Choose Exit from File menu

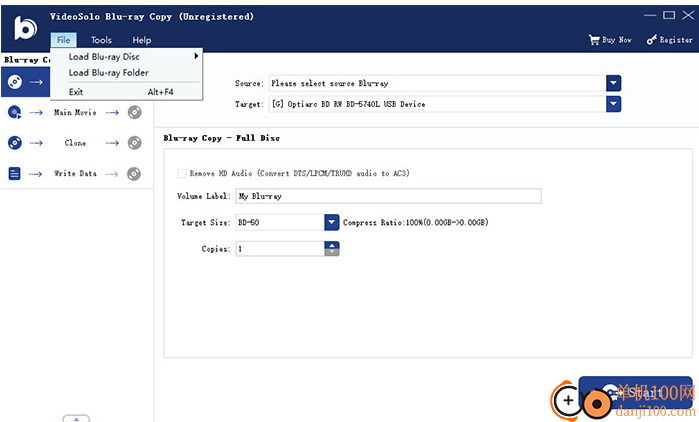[126, 92]
